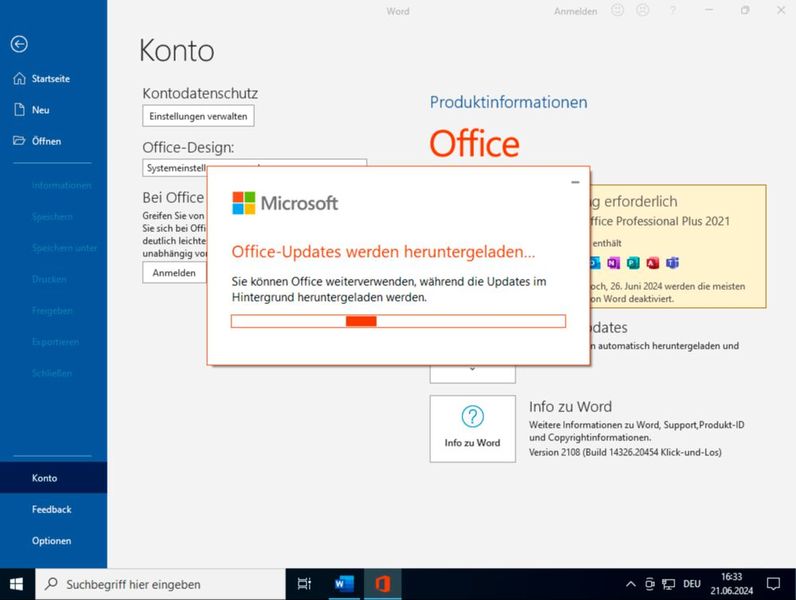This screenshot has height=600, width=796.
Task: Open the Windows Start menu
Action: coord(16,584)
